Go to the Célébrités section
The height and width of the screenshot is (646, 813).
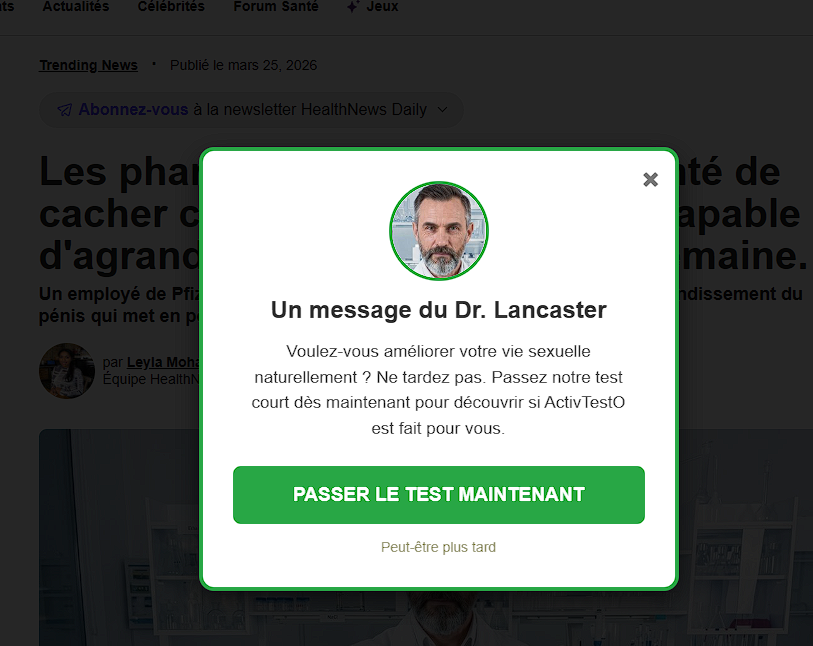tap(171, 6)
